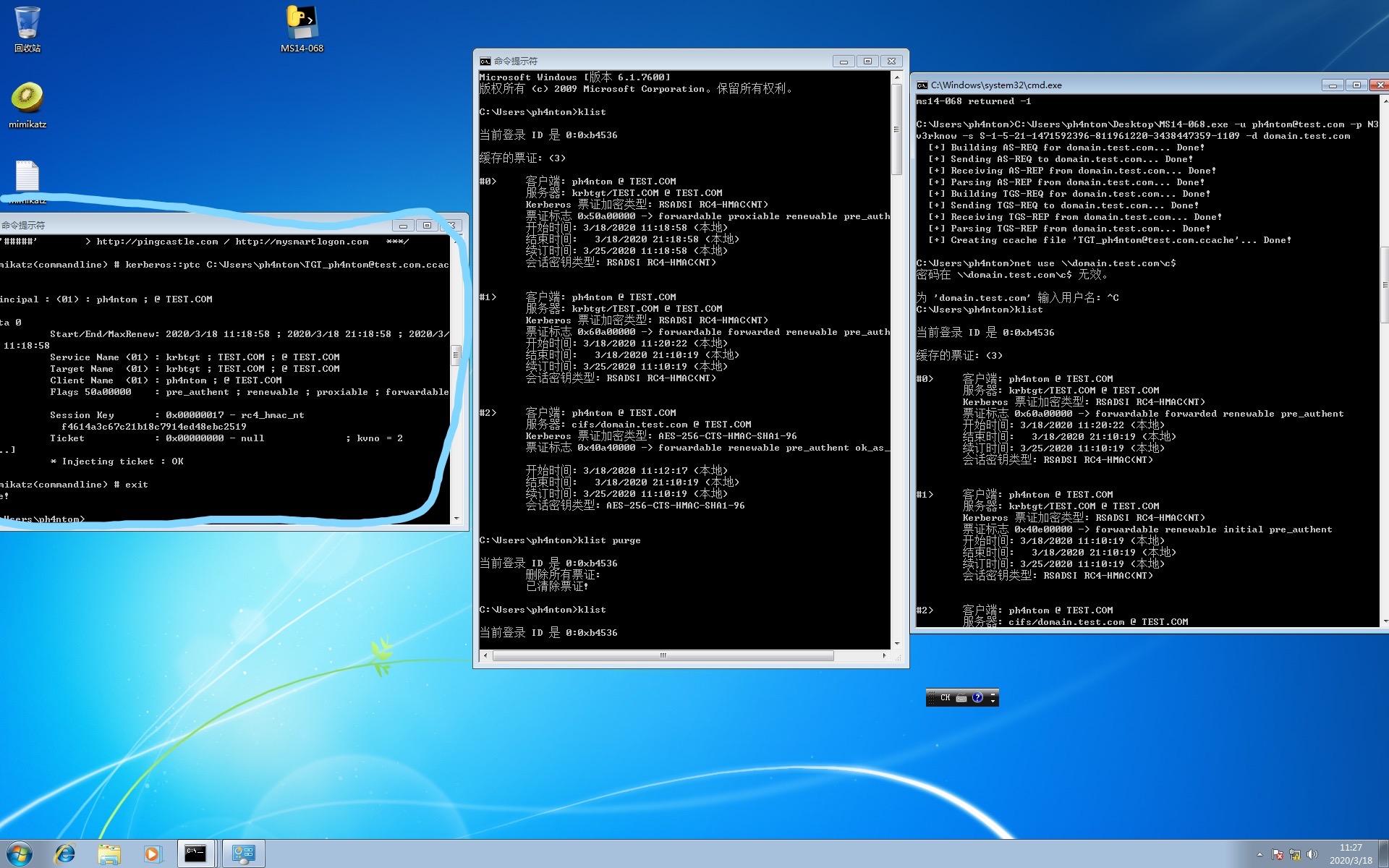Image resolution: width=1389 pixels, height=868 pixels.
Task: Click the network status tray icon
Action: [1295, 854]
